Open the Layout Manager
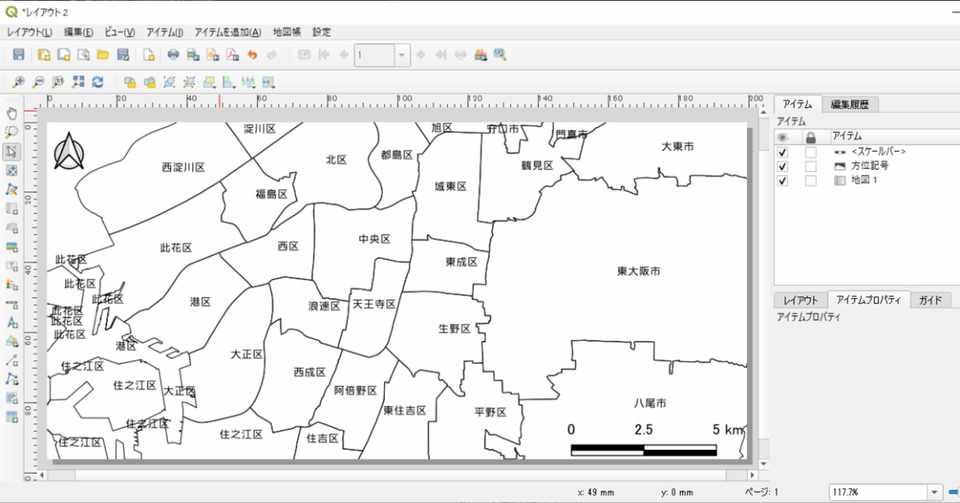This screenshot has width=960, height=503. (83, 54)
